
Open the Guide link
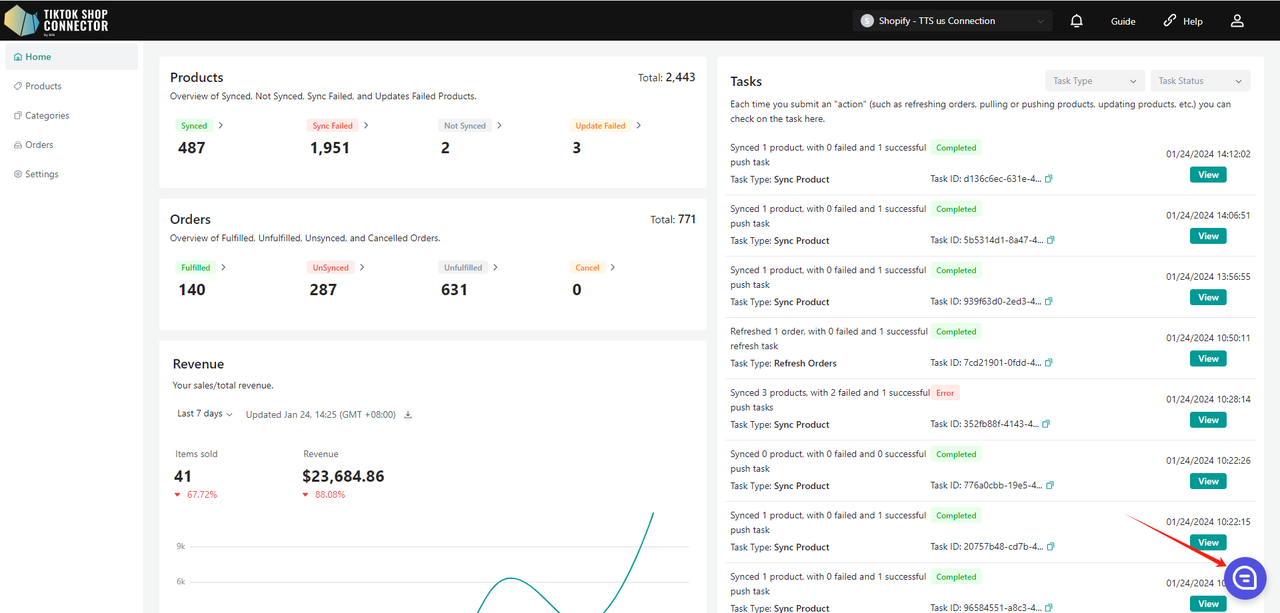pos(1123,21)
